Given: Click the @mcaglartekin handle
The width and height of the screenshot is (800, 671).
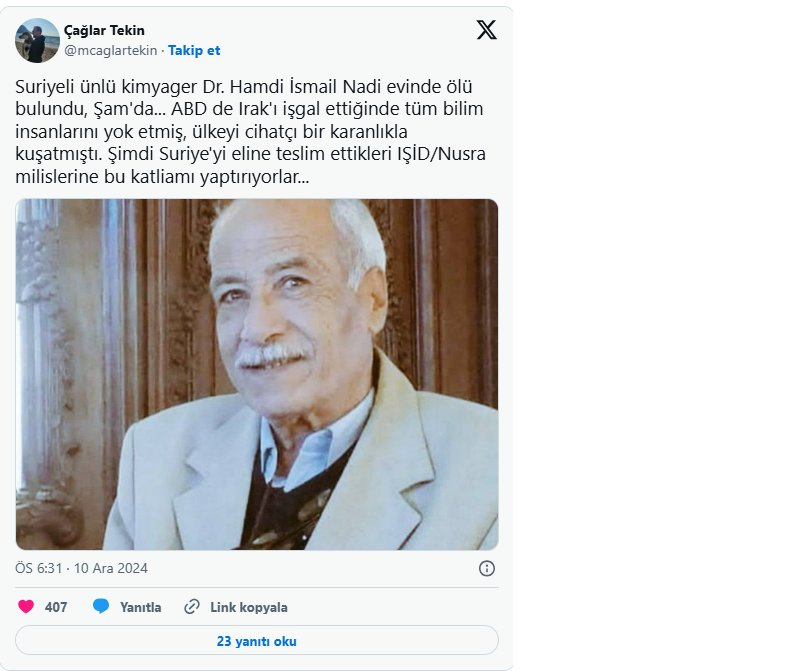Looking at the screenshot, I should (112, 50).
